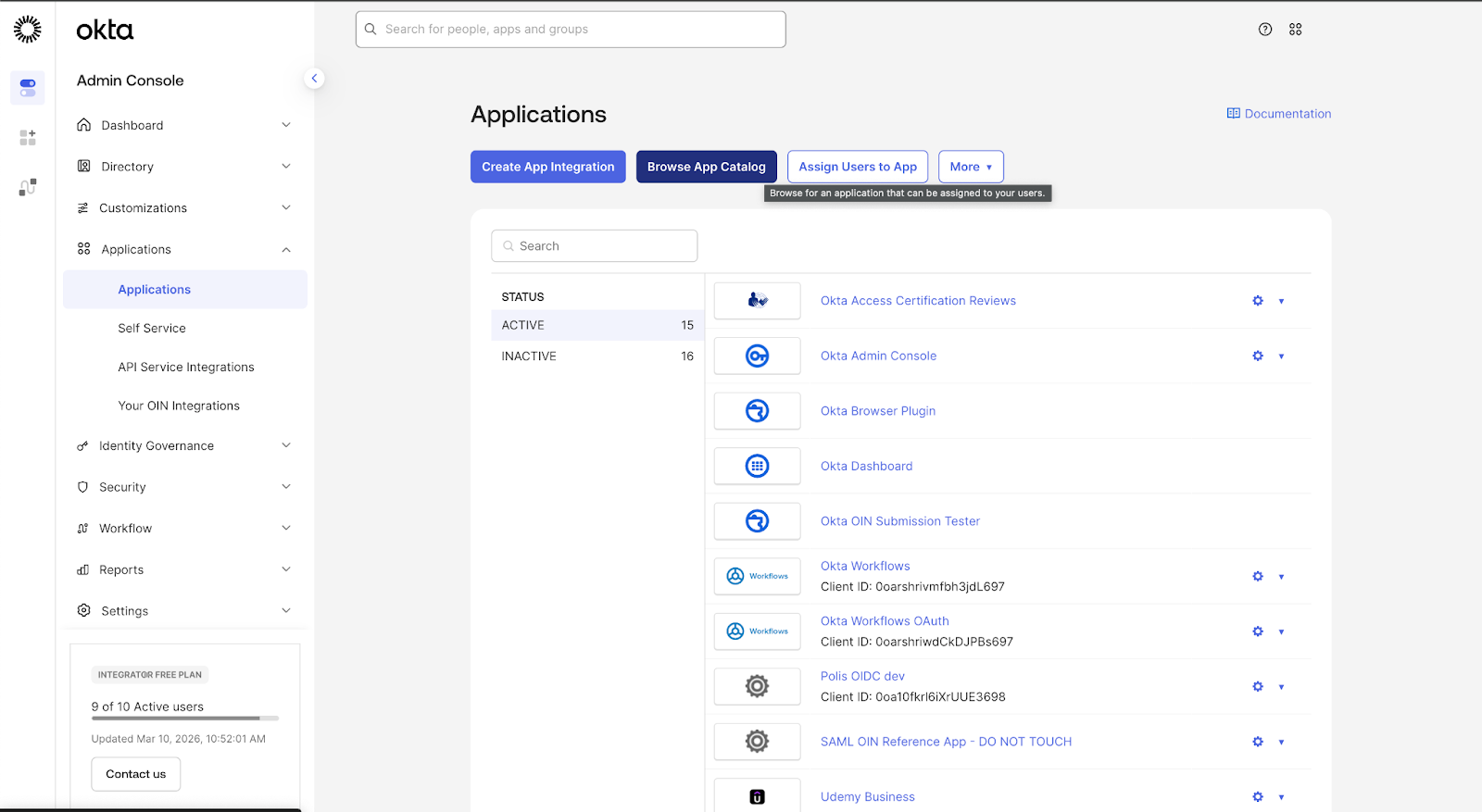Viewport: 1482px width, 812px height.
Task: Click the Polis OIDC dev gear logo
Action: pyautogui.click(x=758, y=686)
